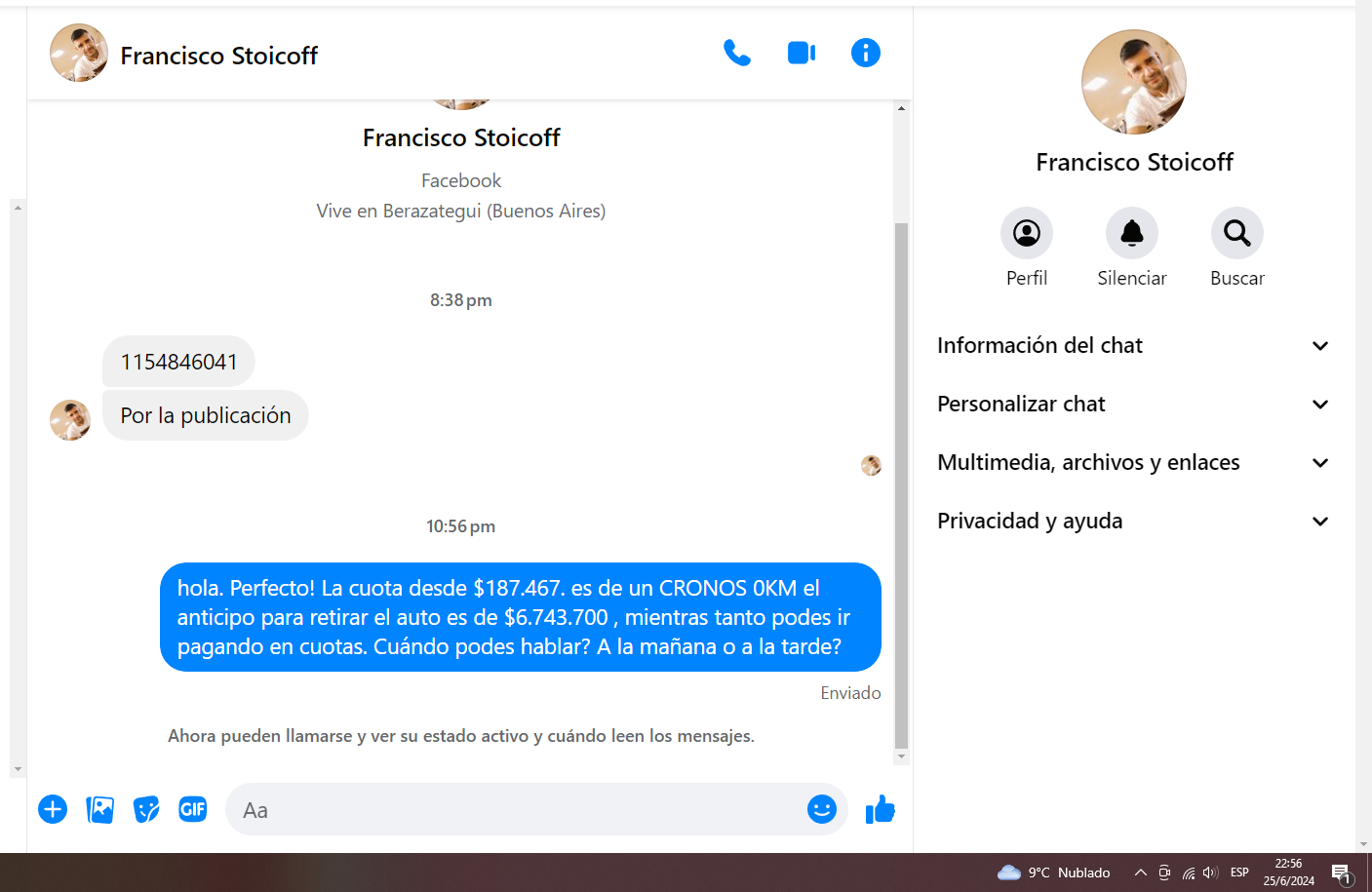The height and width of the screenshot is (892, 1372).
Task: Send a thumbs-up like
Action: [x=881, y=809]
